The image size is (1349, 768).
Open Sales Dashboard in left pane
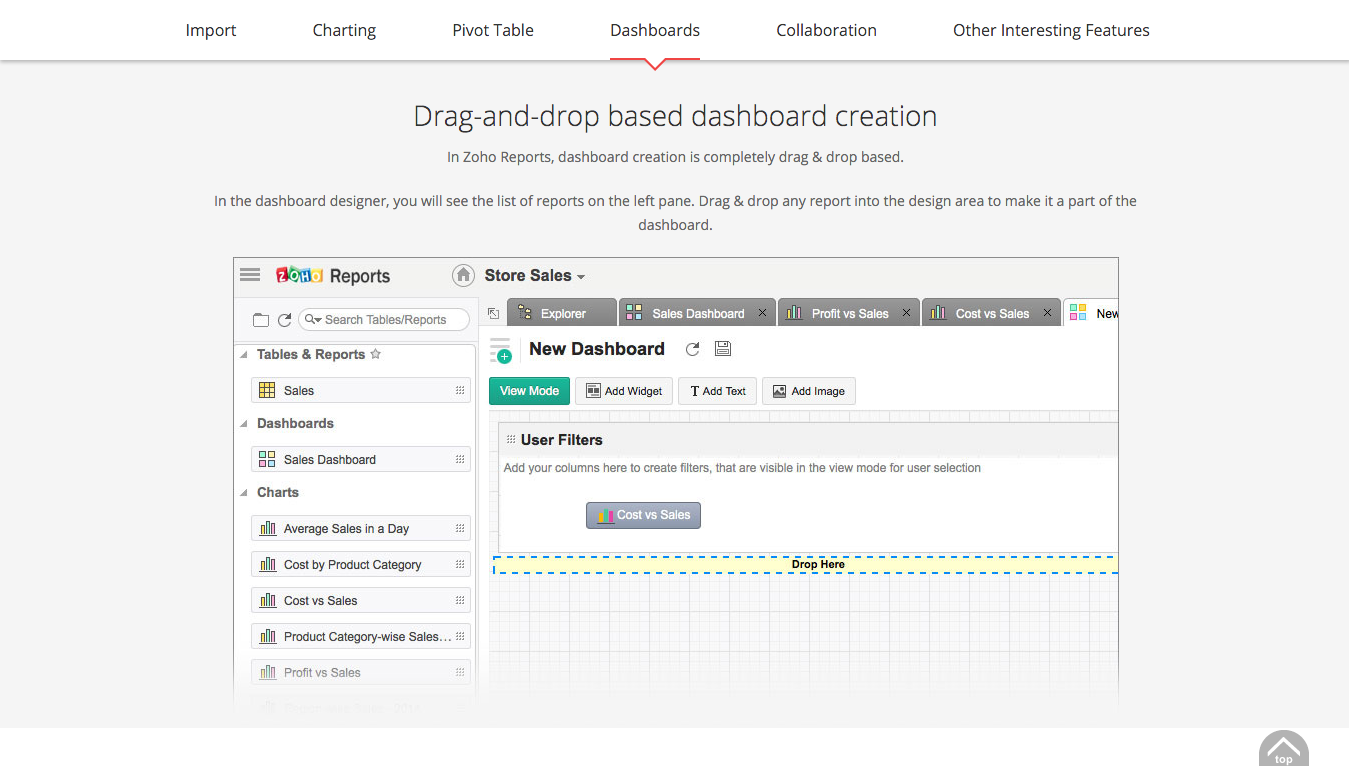[361, 460]
